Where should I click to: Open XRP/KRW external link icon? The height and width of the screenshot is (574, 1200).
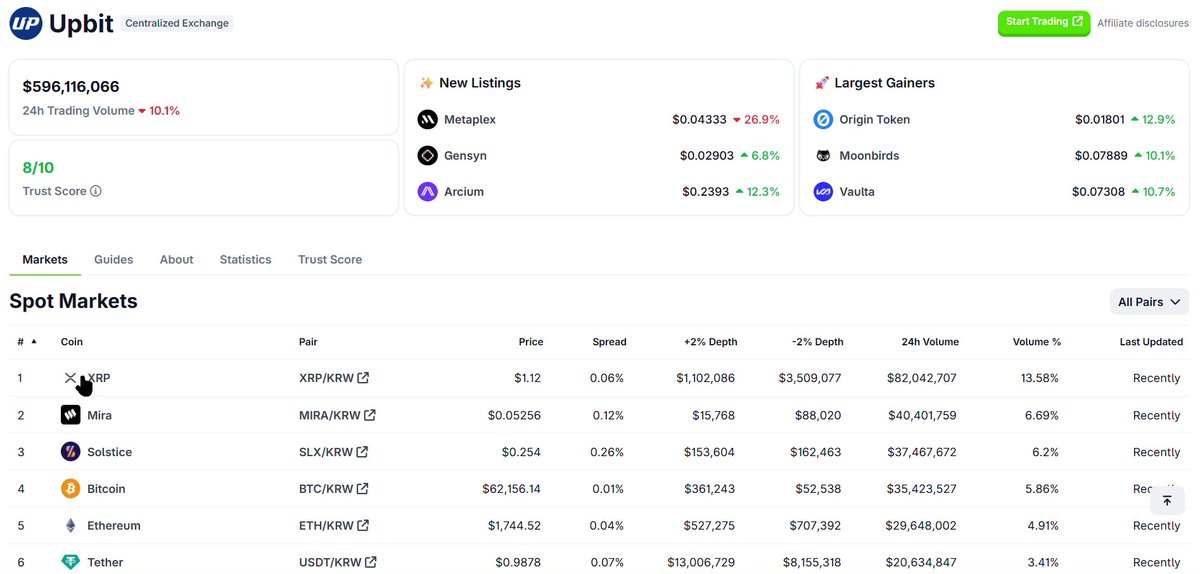pyautogui.click(x=363, y=378)
